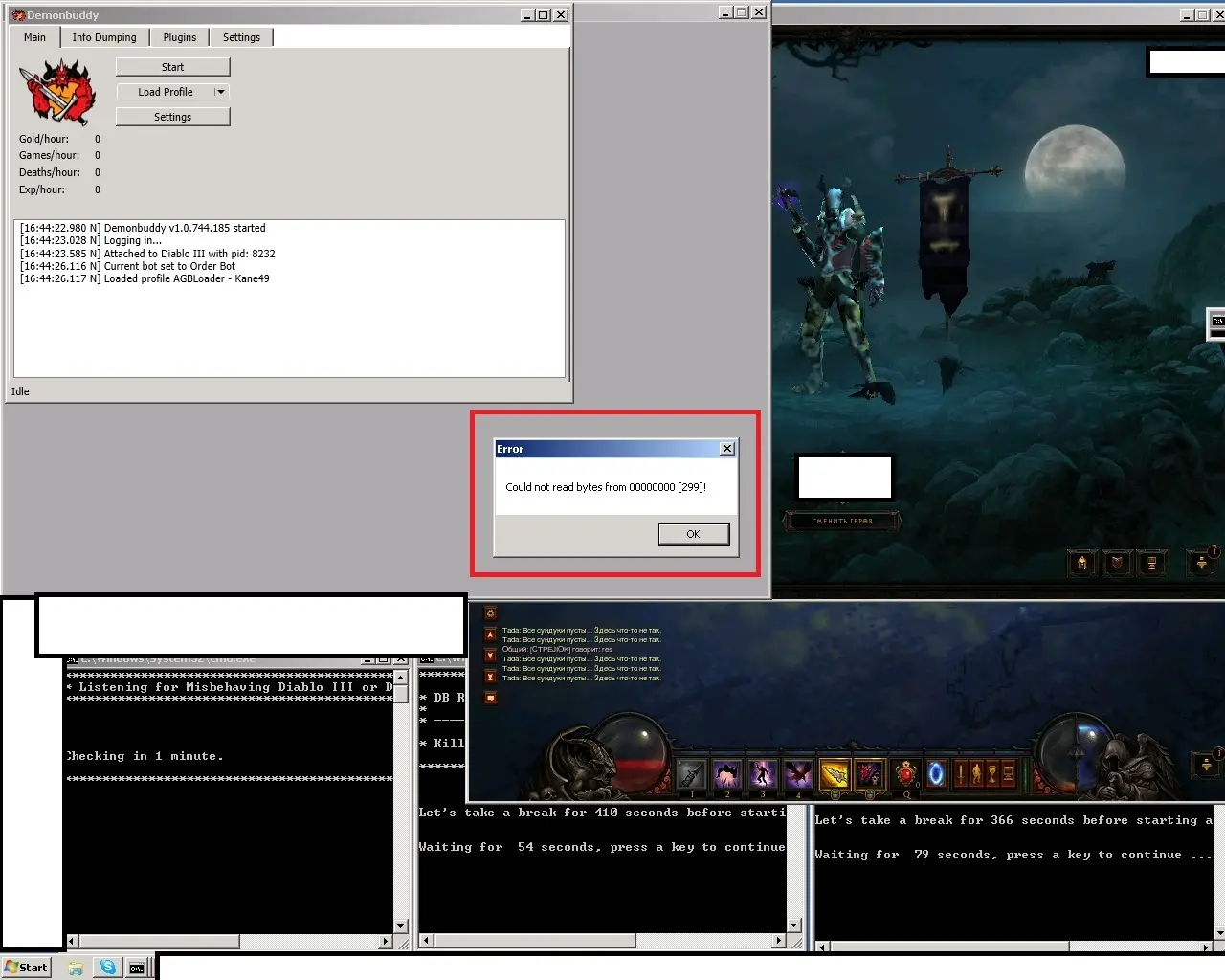Open chat settings gear icon
The height and width of the screenshot is (980, 1225).
tap(490, 613)
